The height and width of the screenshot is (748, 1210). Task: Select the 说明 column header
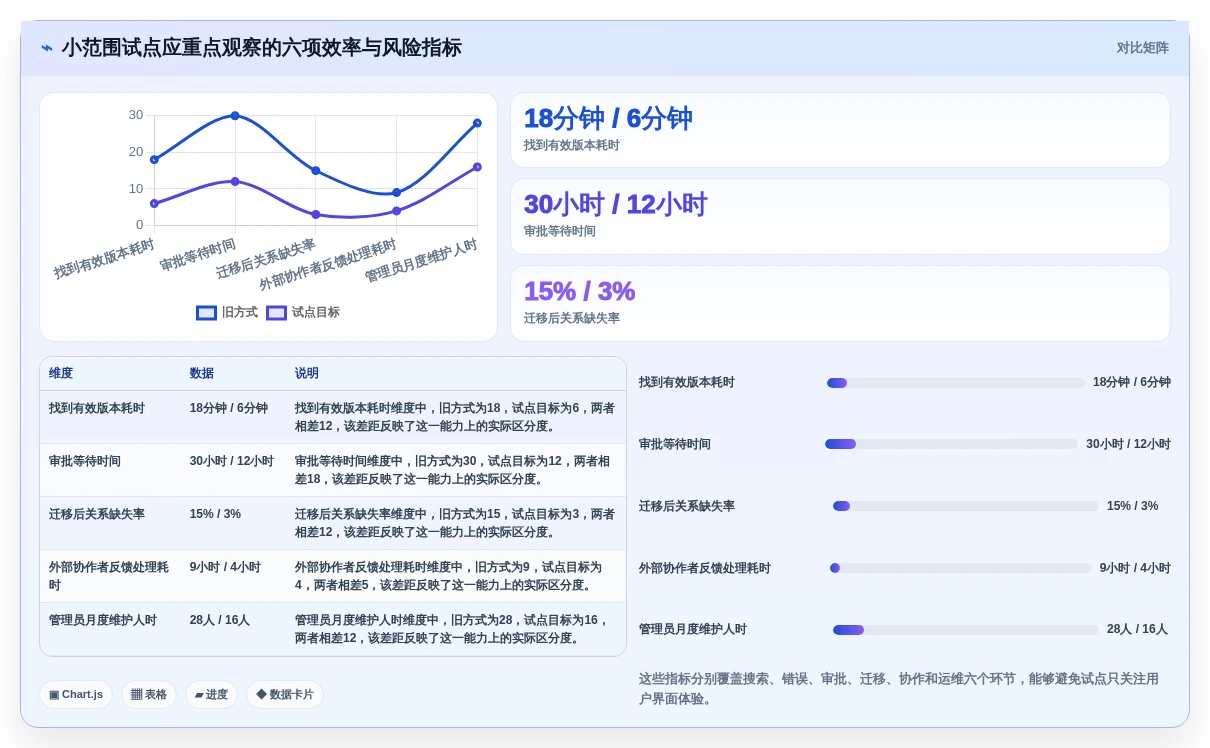tap(307, 373)
